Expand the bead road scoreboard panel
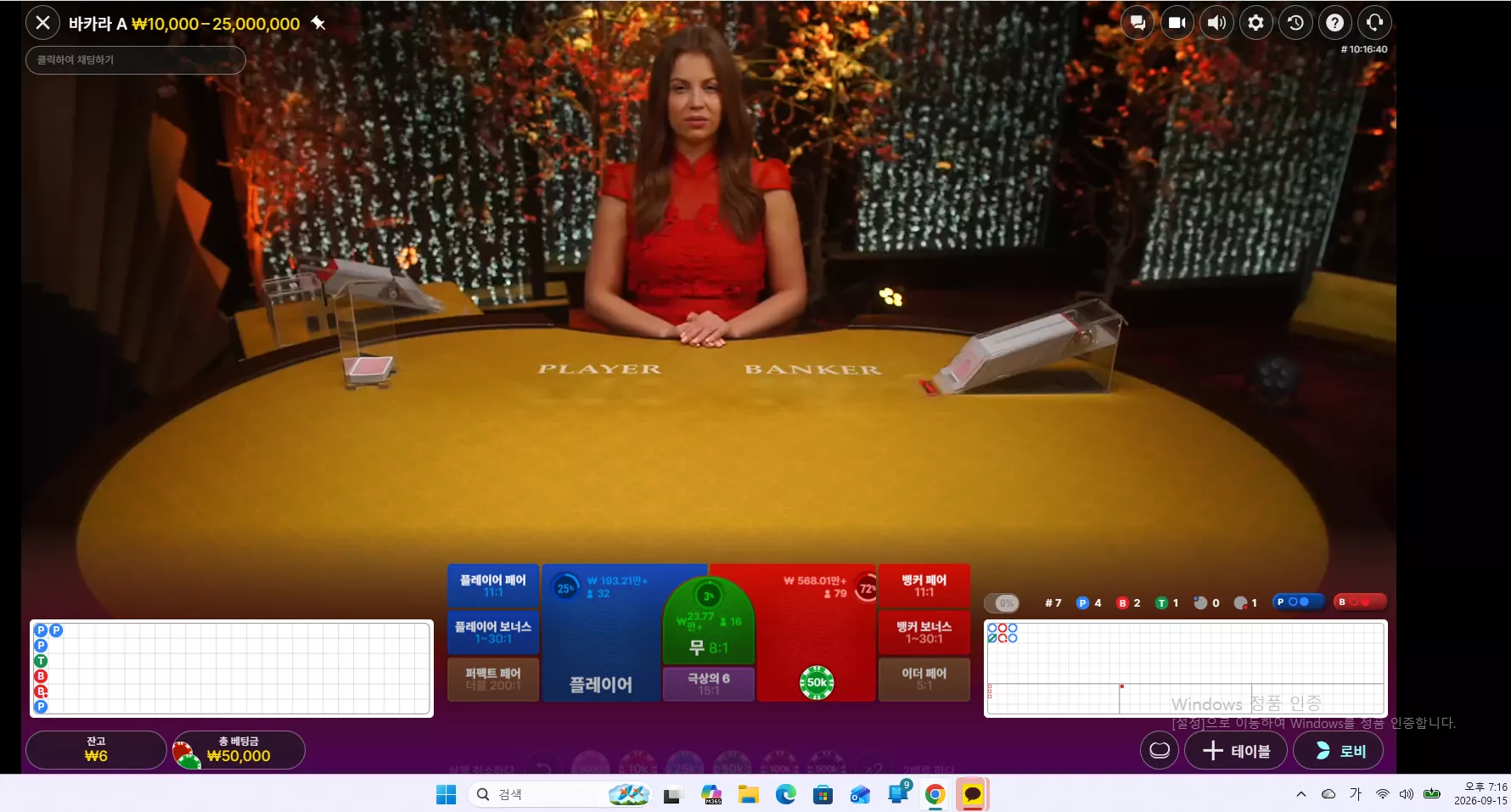Image resolution: width=1511 pixels, height=812 pixels. (232, 669)
